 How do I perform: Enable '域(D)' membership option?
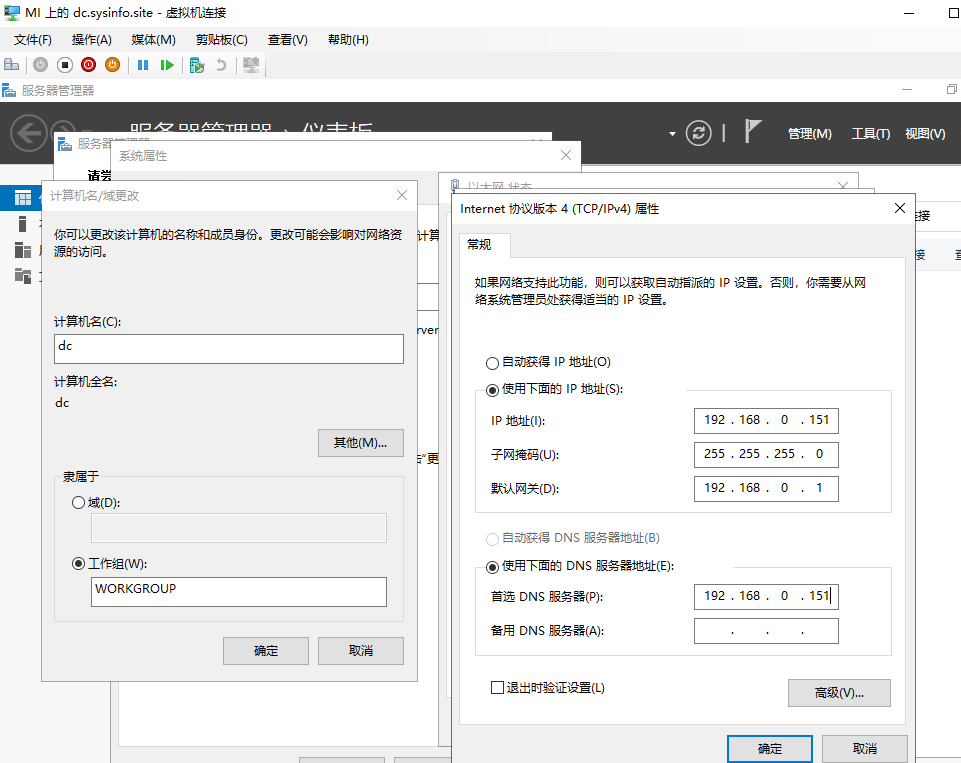pyautogui.click(x=79, y=503)
